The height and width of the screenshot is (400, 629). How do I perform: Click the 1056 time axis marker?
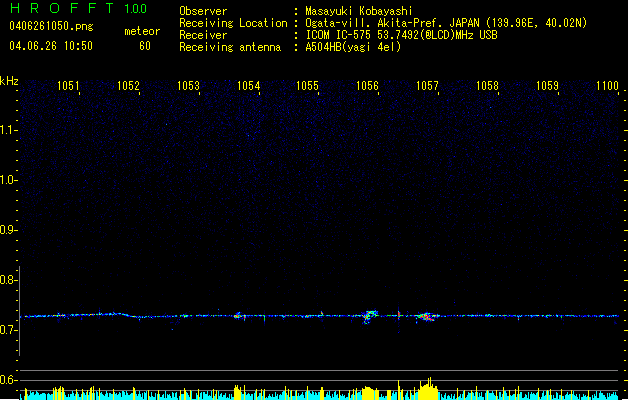[367, 86]
